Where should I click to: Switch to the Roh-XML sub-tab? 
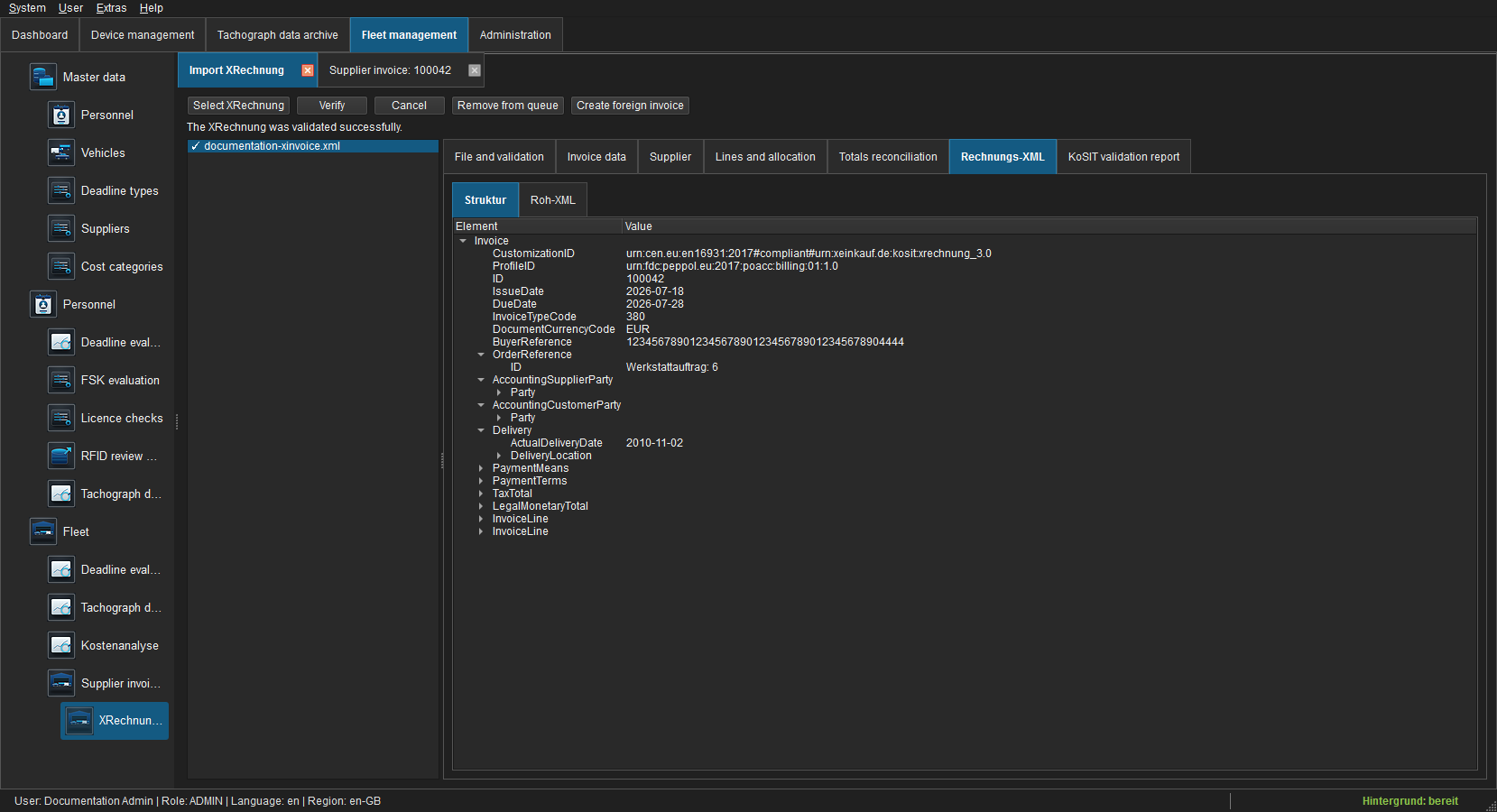[553, 200]
